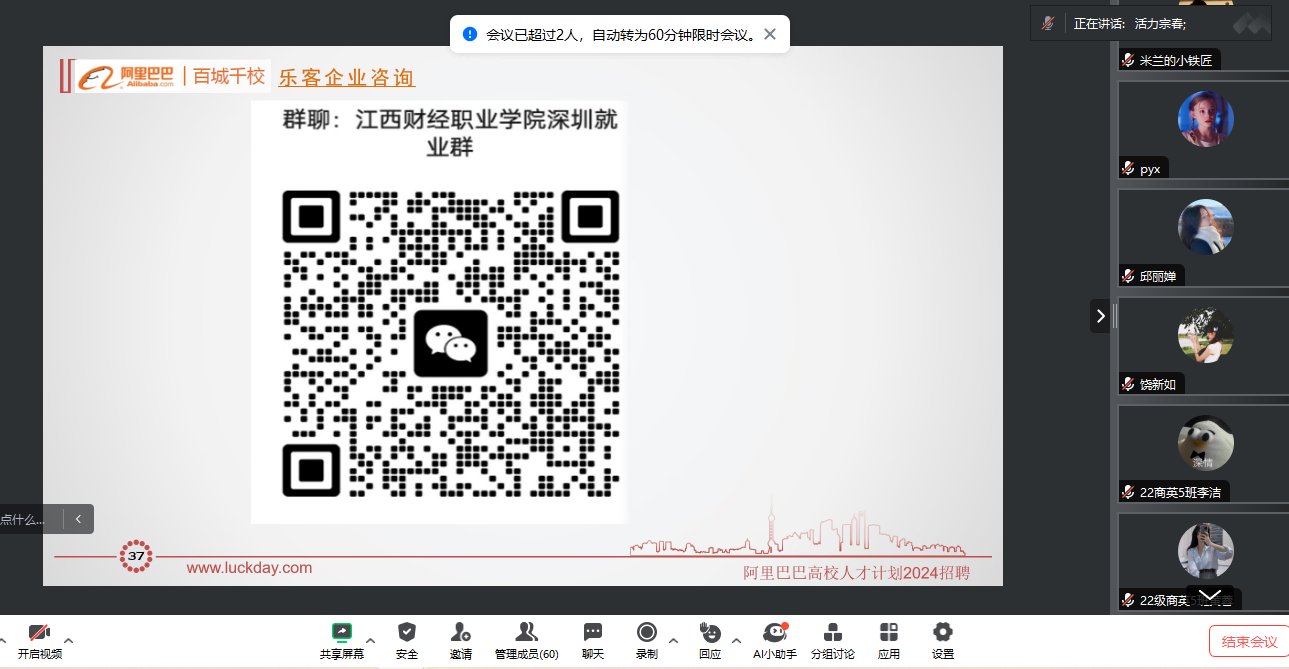The height and width of the screenshot is (669, 1289).
Task: Open 管理成员(60) member management
Action: (x=526, y=638)
